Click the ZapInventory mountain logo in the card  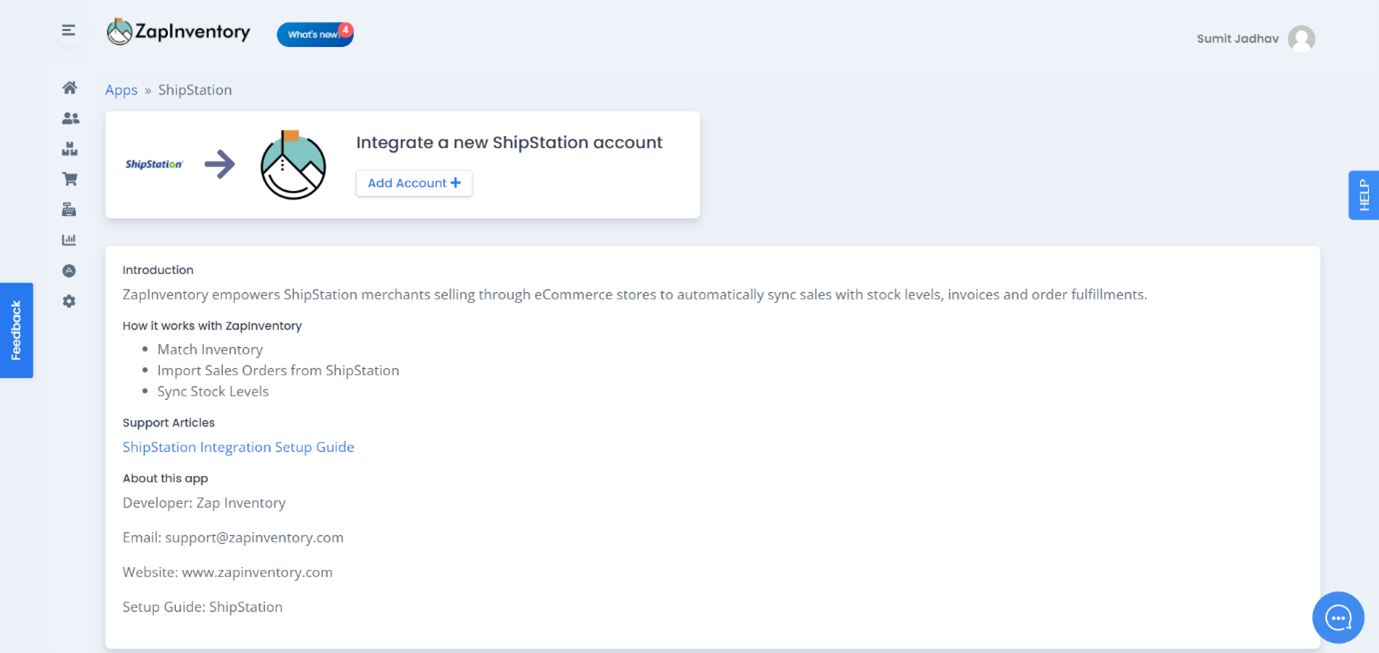pyautogui.click(x=293, y=165)
